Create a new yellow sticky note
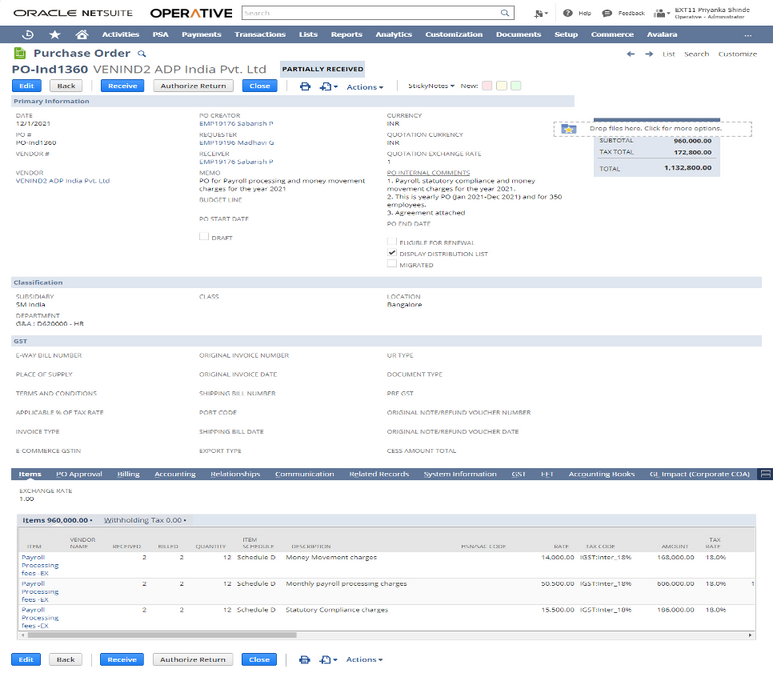This screenshot has height=677, width=773. (501, 86)
